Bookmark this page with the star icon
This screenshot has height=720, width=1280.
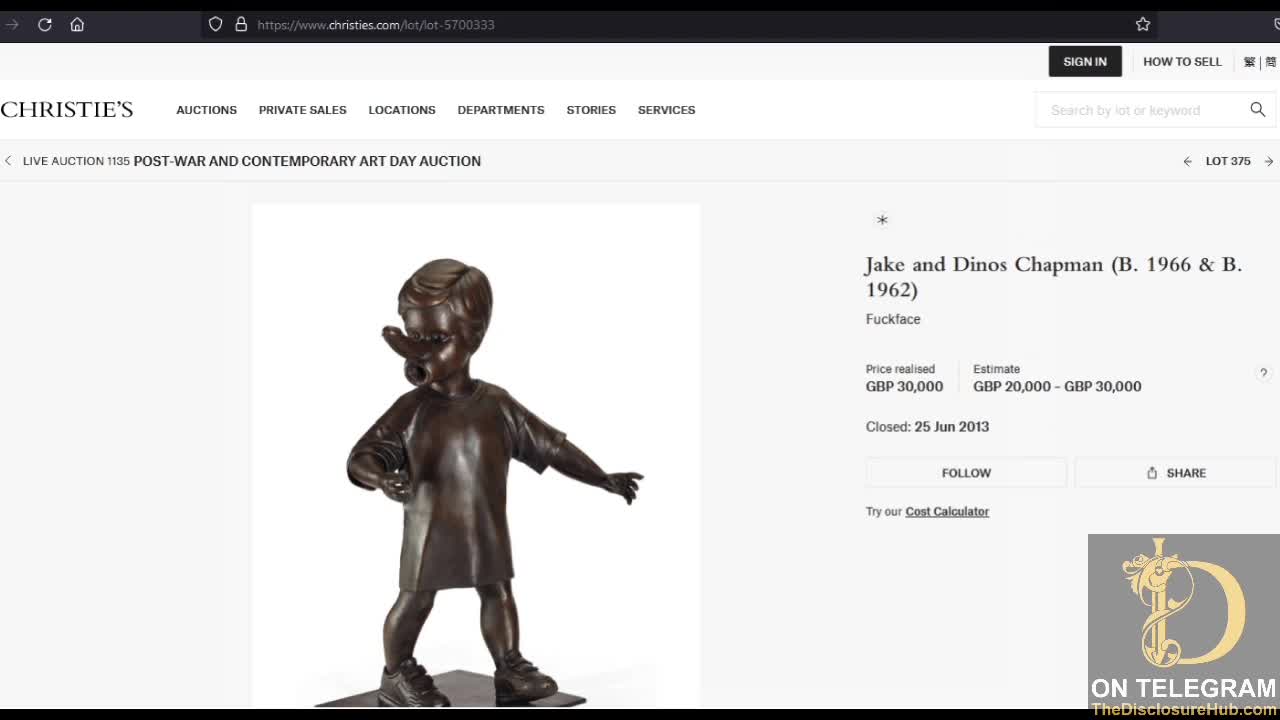pyautogui.click(x=1143, y=24)
